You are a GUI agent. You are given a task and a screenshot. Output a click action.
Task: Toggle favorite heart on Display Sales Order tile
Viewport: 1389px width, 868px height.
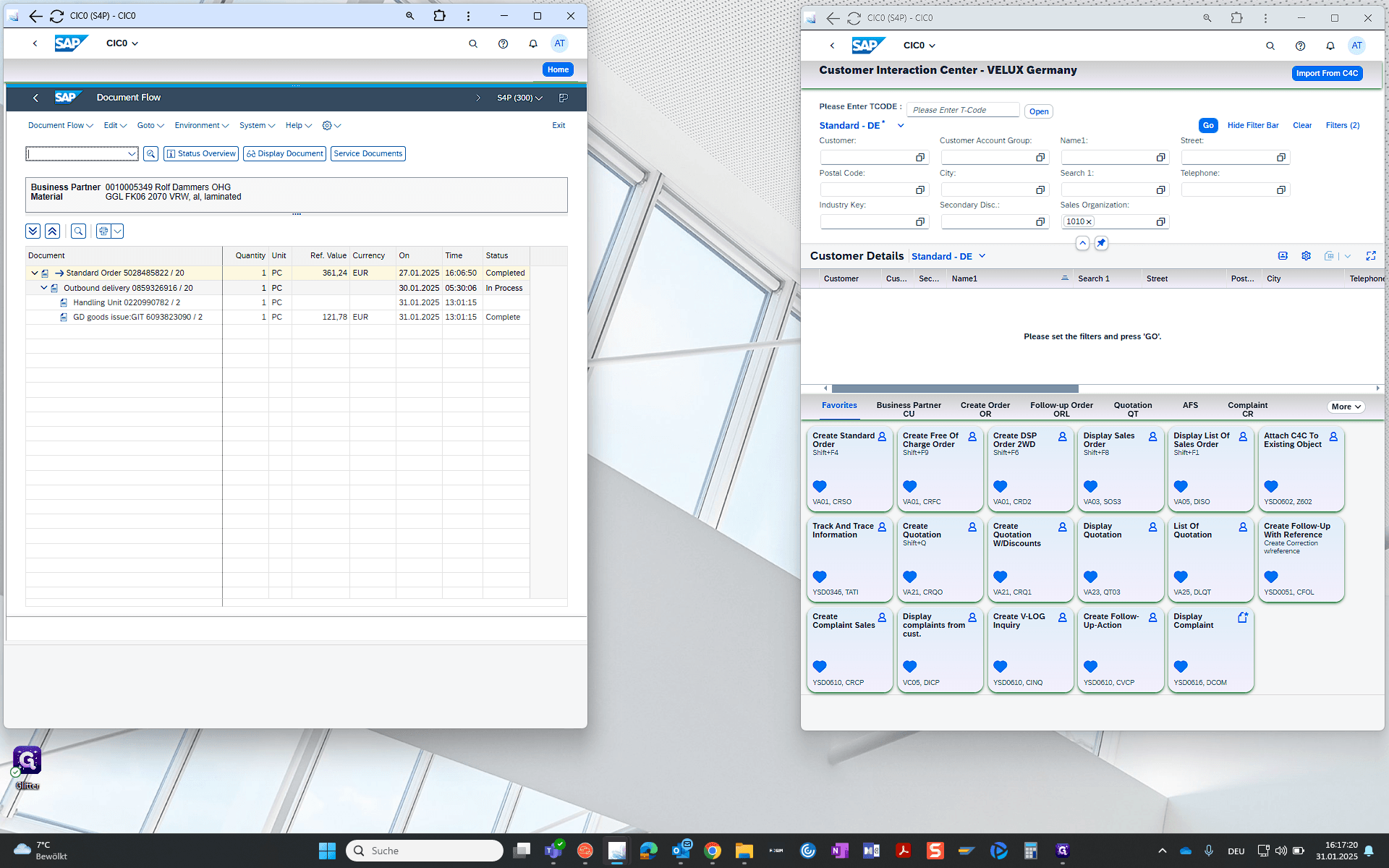pyautogui.click(x=1091, y=487)
